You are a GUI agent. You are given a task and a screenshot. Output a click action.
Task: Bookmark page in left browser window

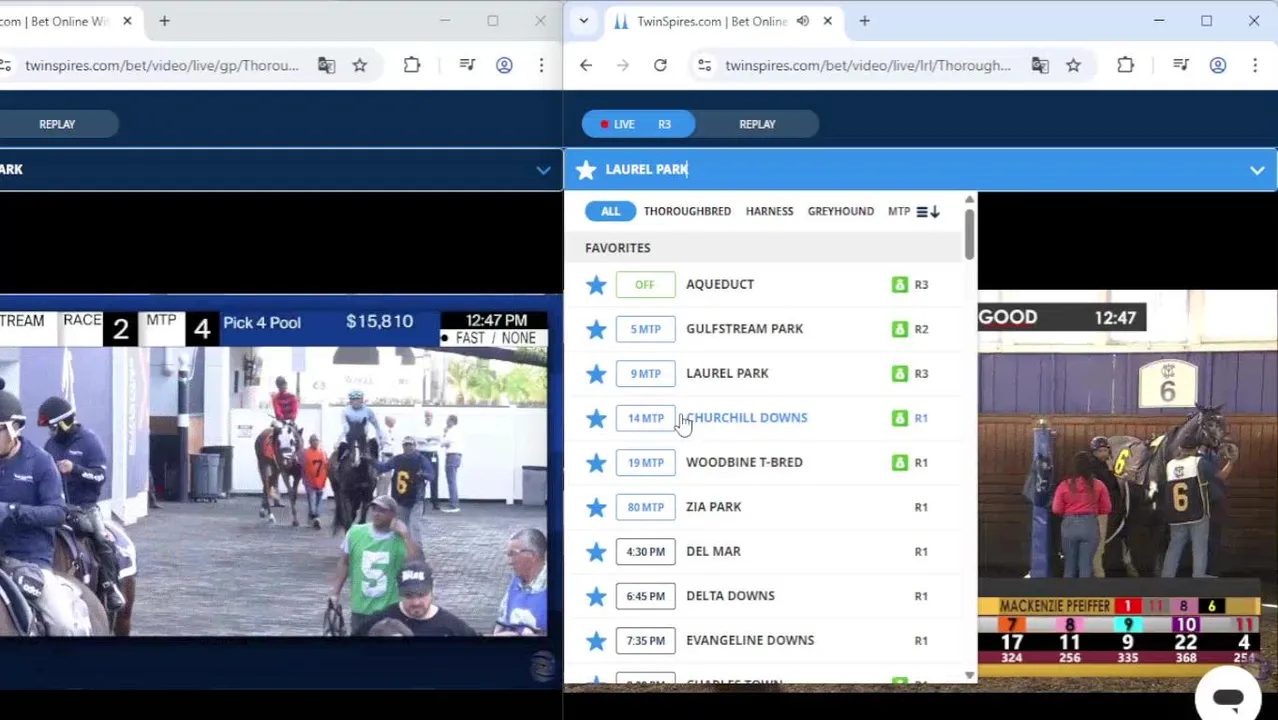tap(359, 66)
